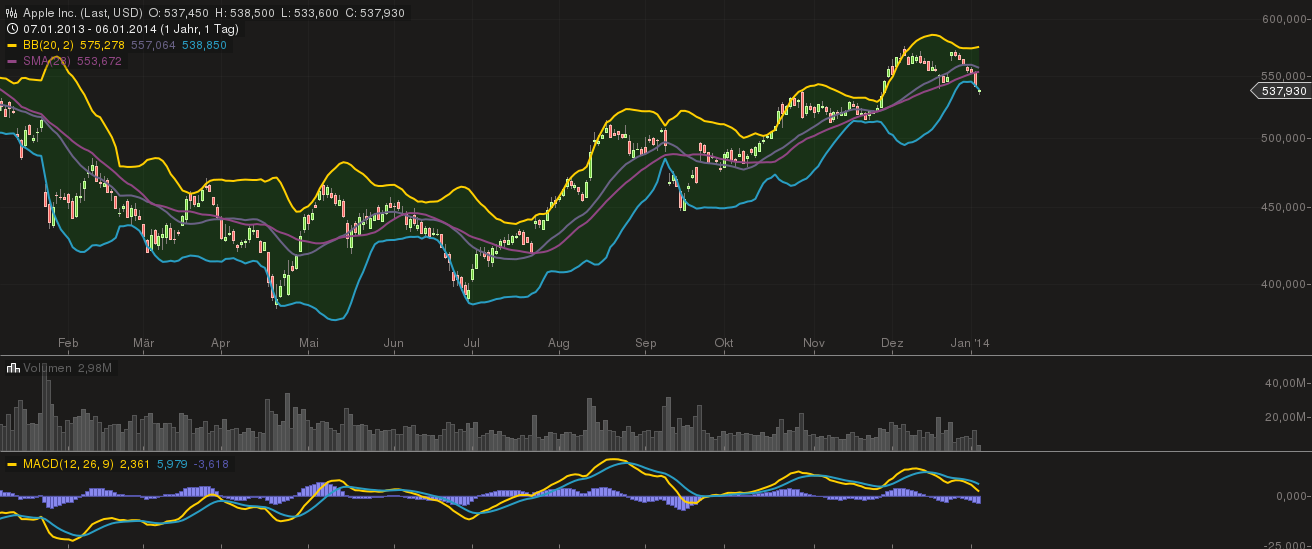Click the 450,000 price axis label

click(1285, 207)
